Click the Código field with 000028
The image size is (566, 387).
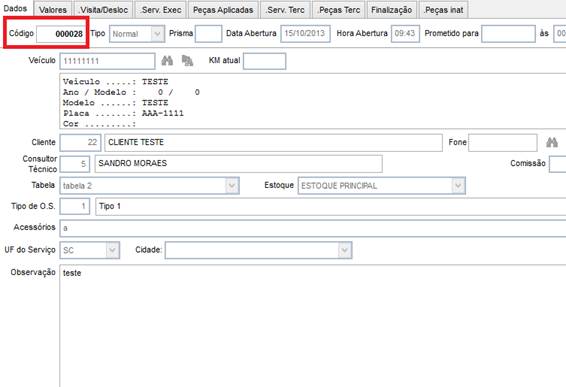[61, 34]
